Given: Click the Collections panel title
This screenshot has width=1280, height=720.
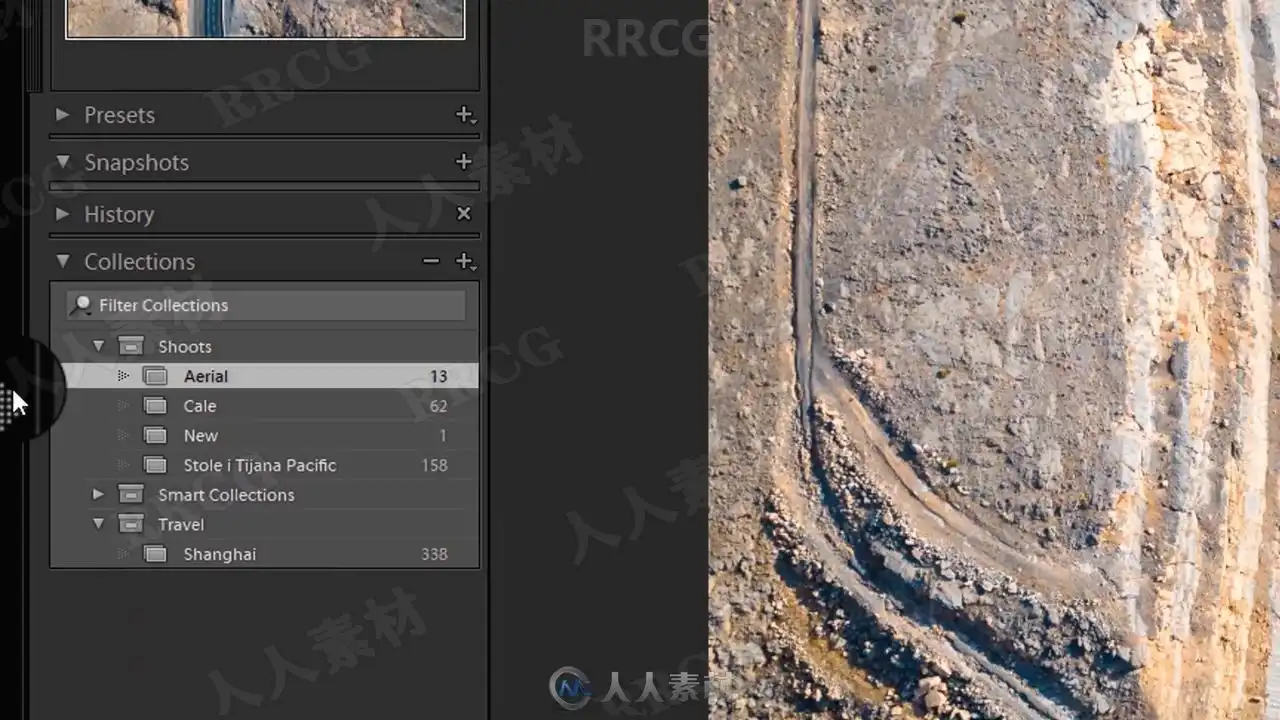Looking at the screenshot, I should tap(139, 261).
